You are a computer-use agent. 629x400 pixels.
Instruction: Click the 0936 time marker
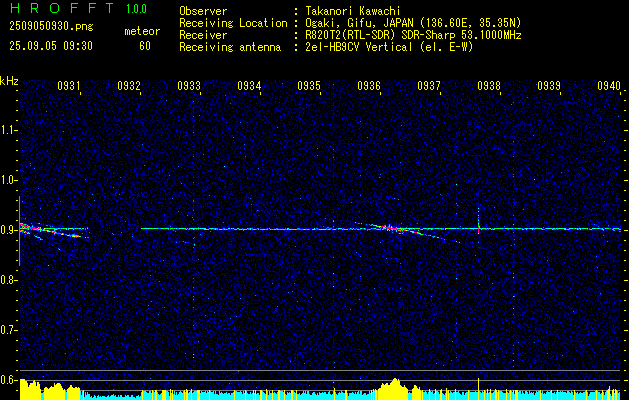pos(369,85)
